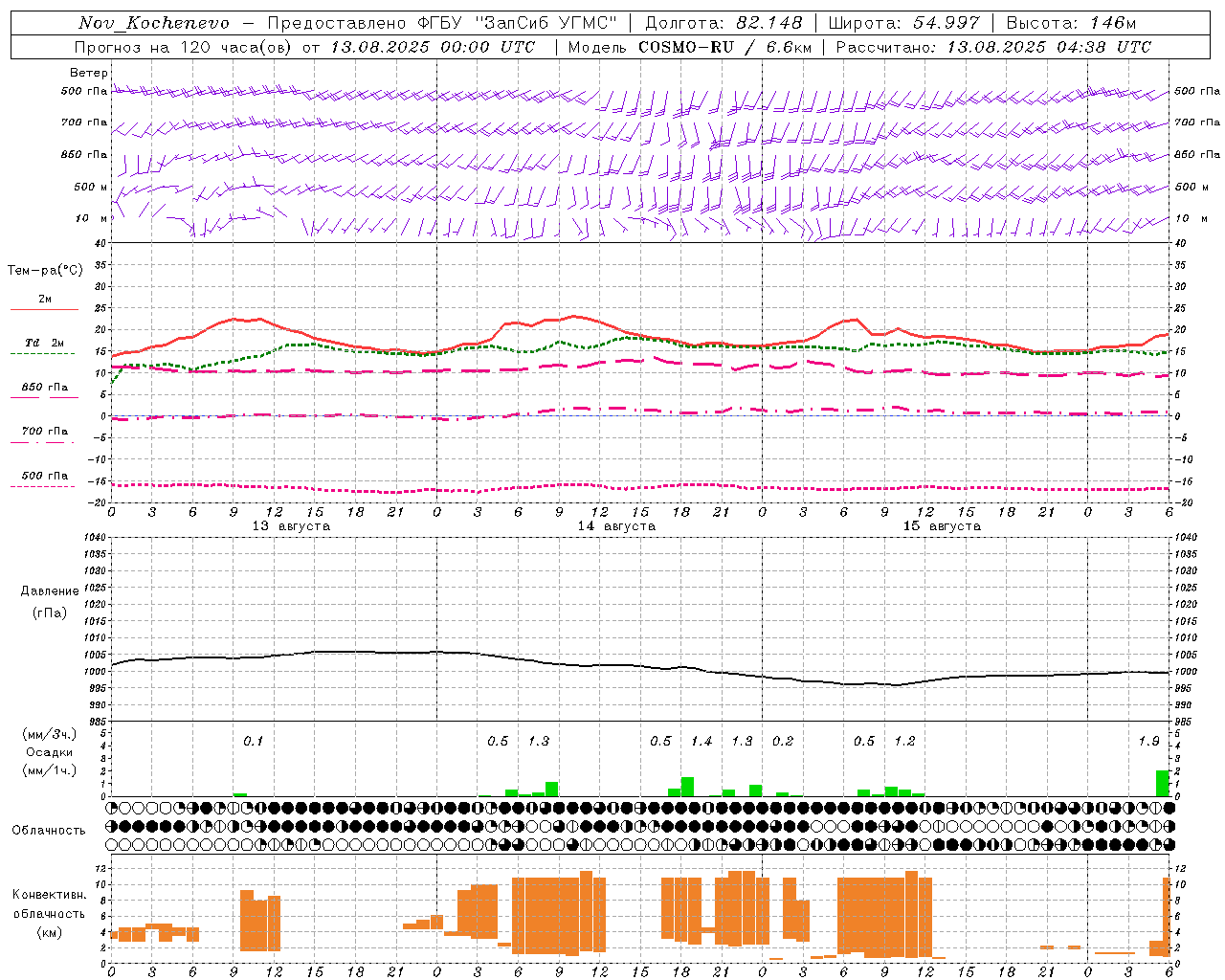Click the Тем-ра(°C) temperature panel label

click(x=45, y=271)
